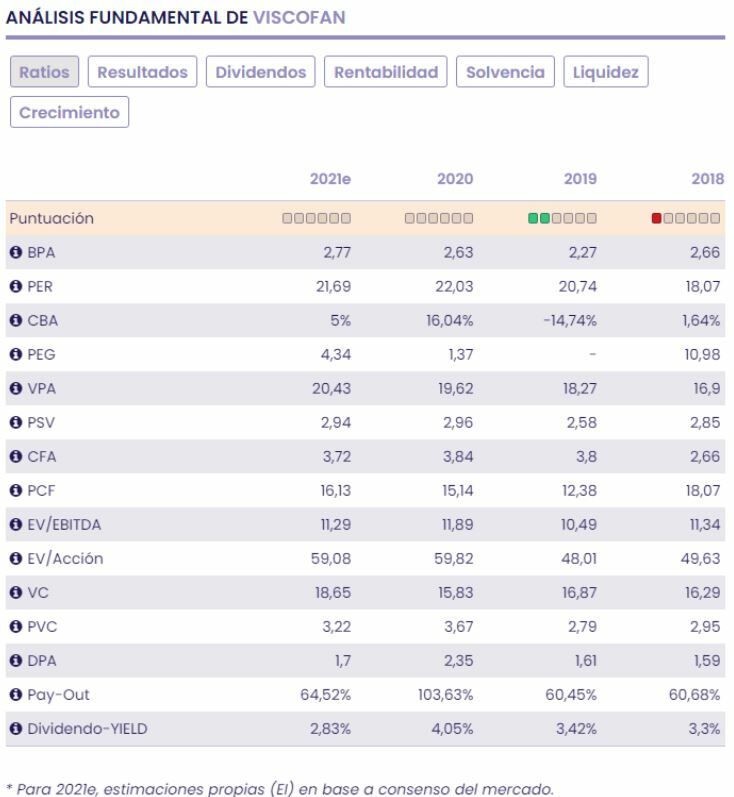Click the EV/EBITDA info icon
Viewport: 734px width, 797px height.
click(x=16, y=524)
